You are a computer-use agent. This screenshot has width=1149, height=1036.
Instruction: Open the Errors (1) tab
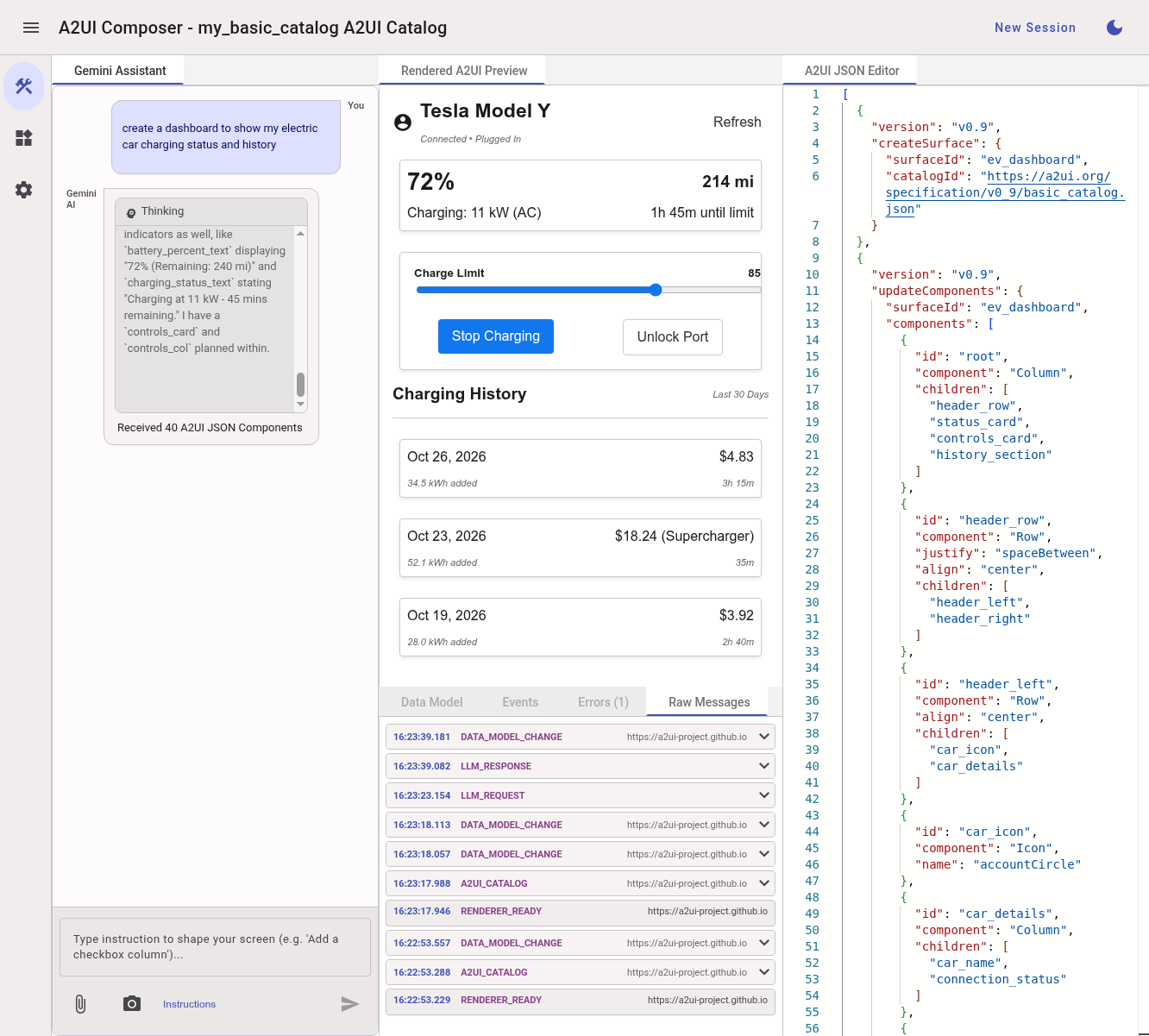pos(603,702)
